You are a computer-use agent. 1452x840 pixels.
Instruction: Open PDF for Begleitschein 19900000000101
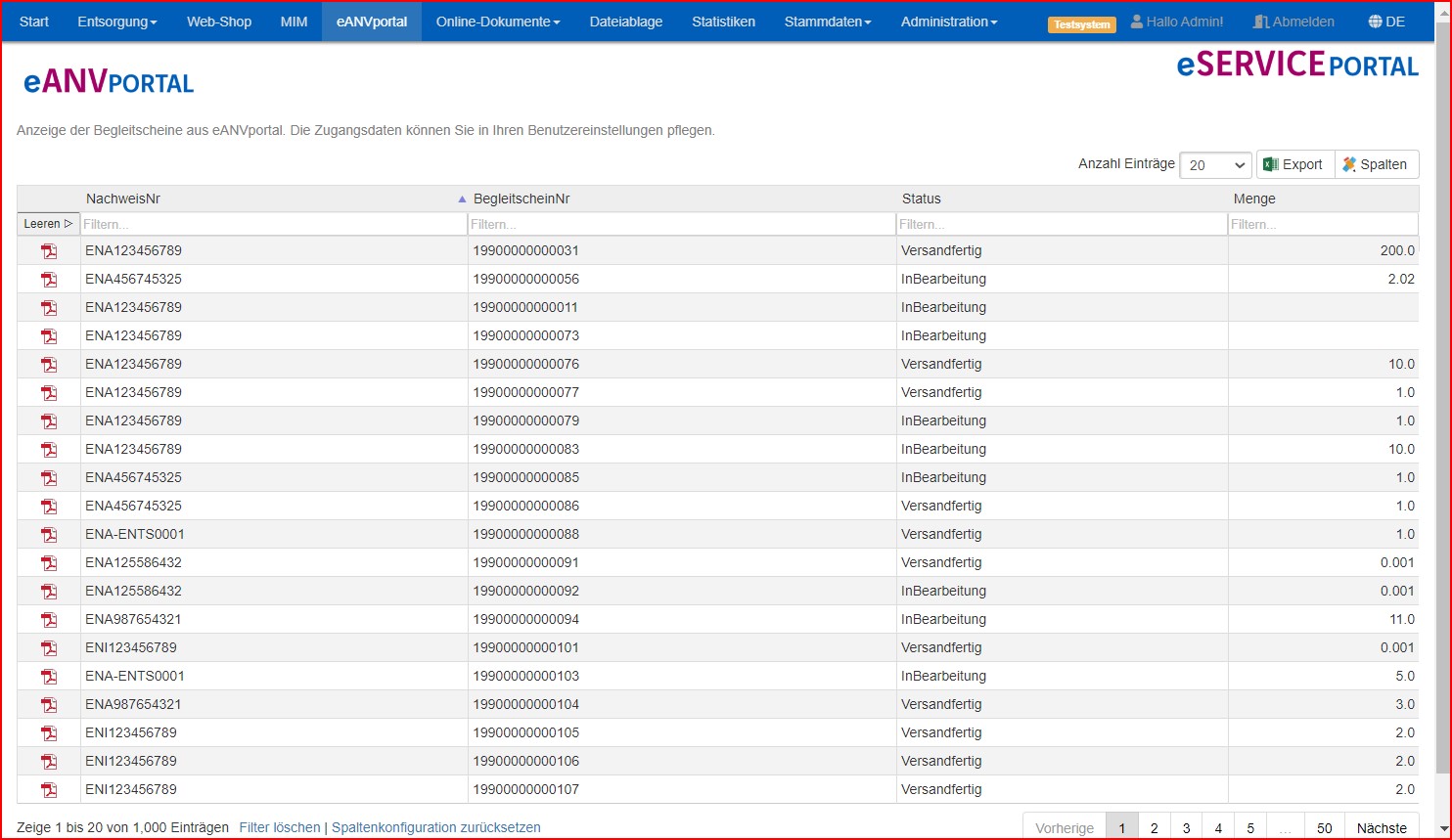(x=49, y=648)
